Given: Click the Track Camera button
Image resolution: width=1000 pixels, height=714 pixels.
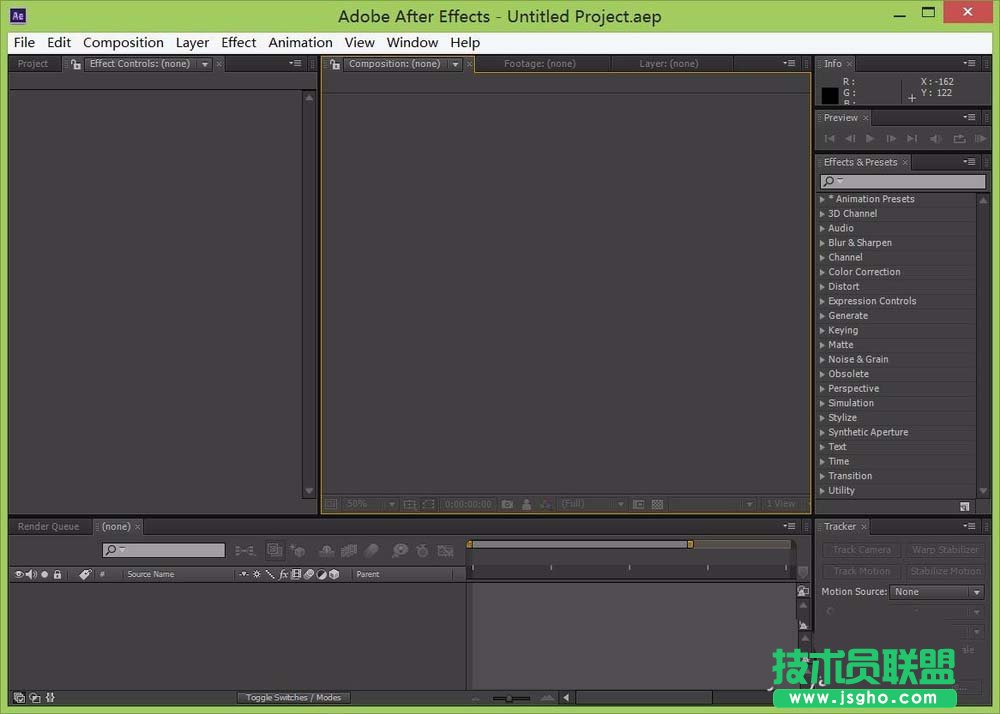Looking at the screenshot, I should [x=861, y=550].
